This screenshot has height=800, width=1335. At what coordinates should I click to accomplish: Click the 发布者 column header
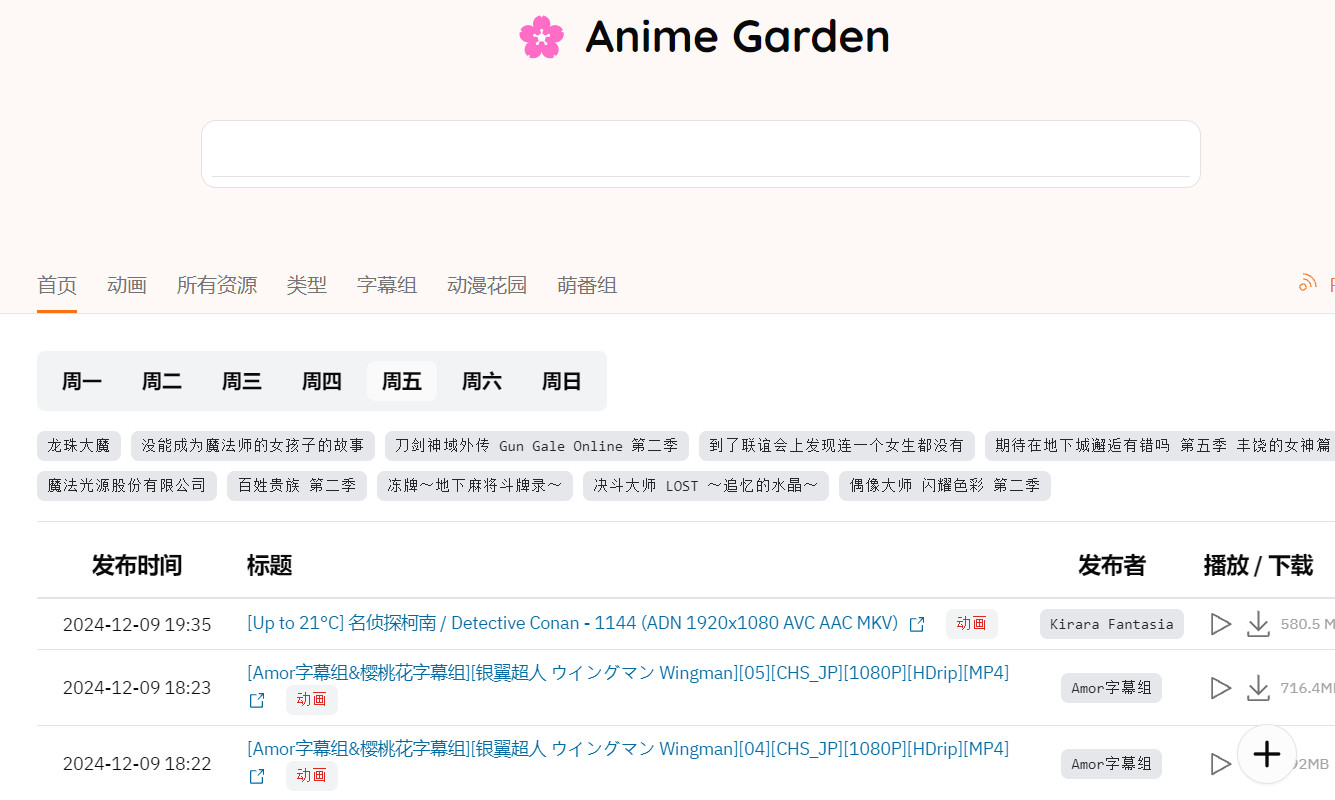click(x=1112, y=565)
